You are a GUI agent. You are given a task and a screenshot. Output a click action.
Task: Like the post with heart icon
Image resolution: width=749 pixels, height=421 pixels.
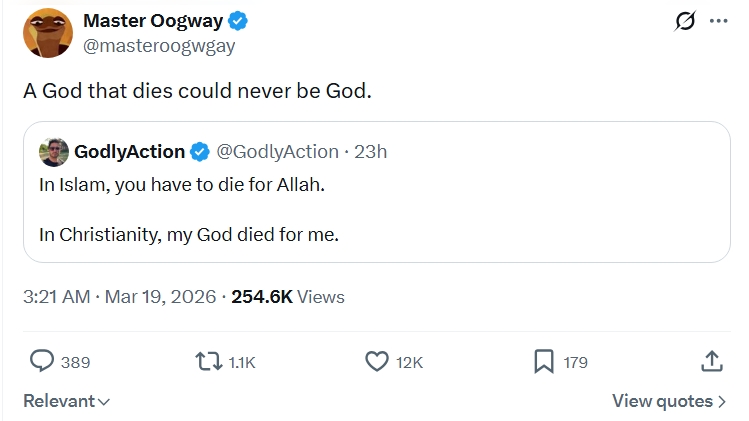click(376, 361)
